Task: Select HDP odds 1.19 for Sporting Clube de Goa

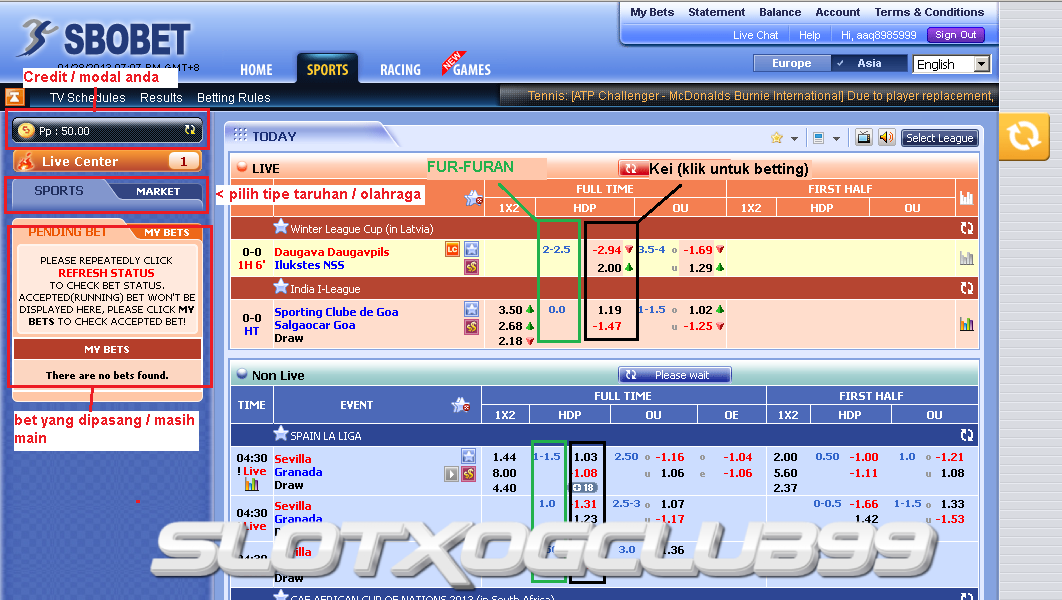Action: tap(610, 310)
